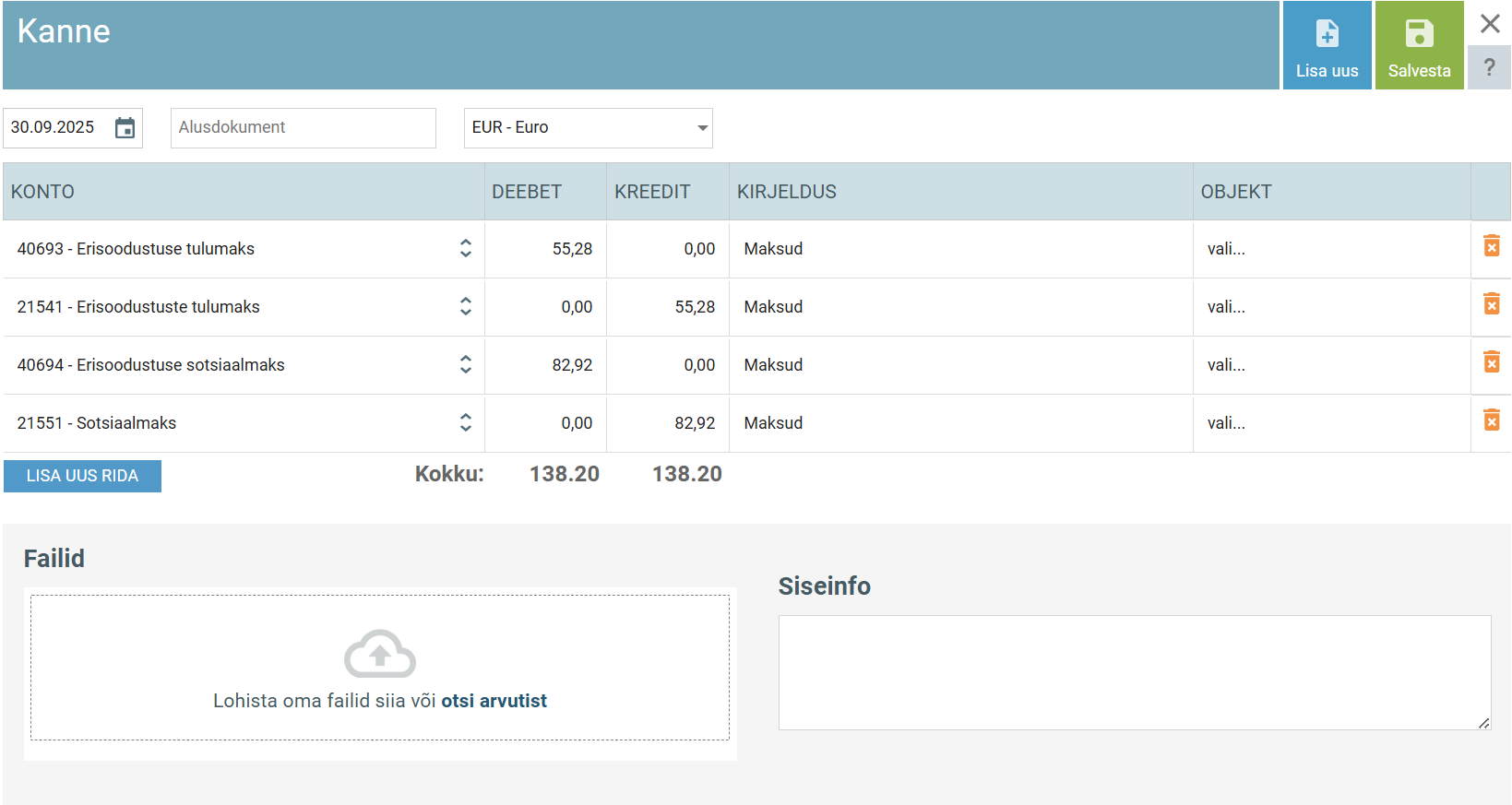This screenshot has width=1512, height=805.
Task: Click the cloud upload icon
Action: (379, 654)
